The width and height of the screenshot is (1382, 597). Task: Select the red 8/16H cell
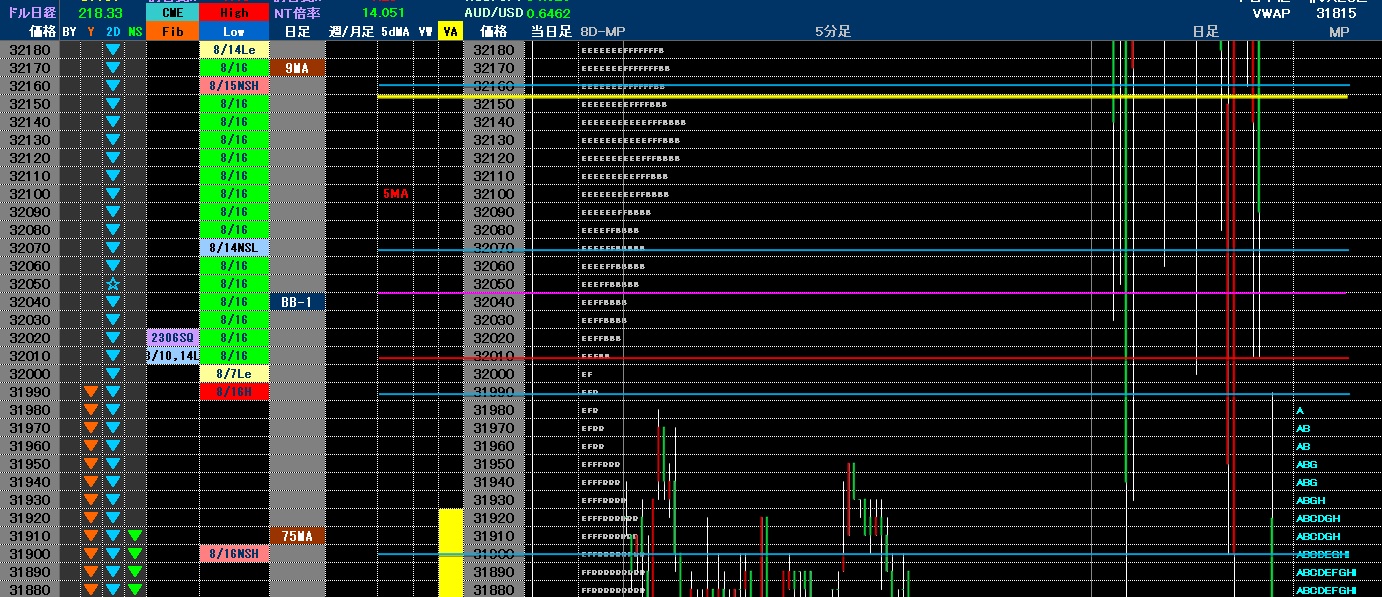click(234, 392)
